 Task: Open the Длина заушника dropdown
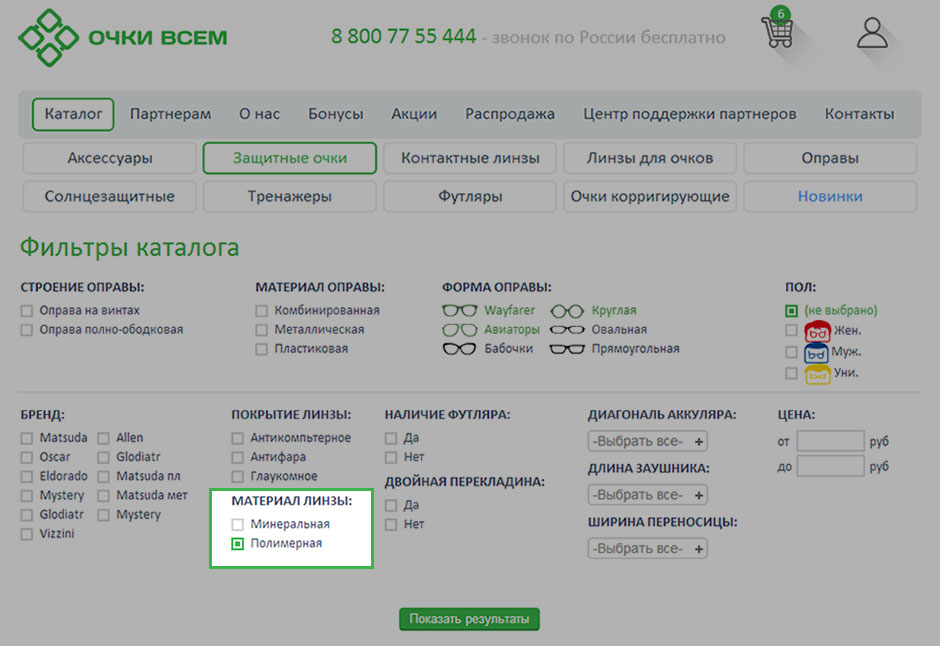(x=647, y=495)
